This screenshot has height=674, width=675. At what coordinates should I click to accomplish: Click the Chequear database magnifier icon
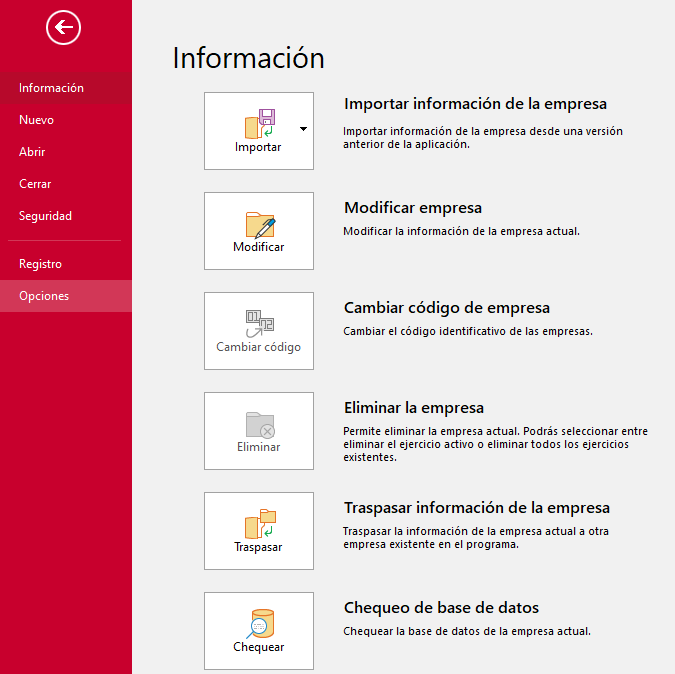(x=260, y=624)
